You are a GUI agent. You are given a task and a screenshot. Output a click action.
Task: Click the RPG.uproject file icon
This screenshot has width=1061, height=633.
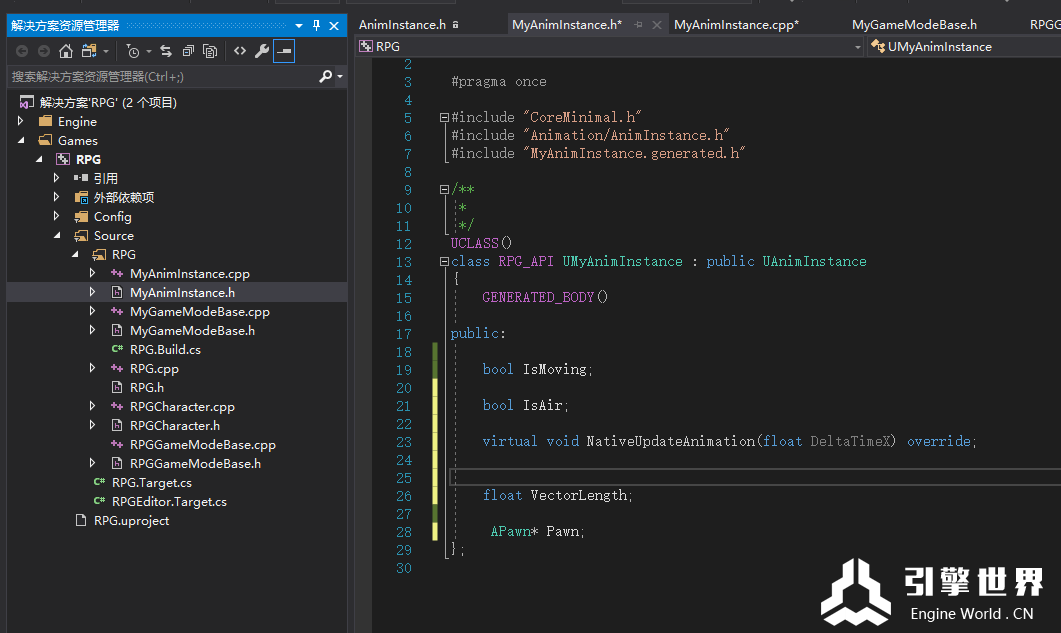[x=81, y=520]
